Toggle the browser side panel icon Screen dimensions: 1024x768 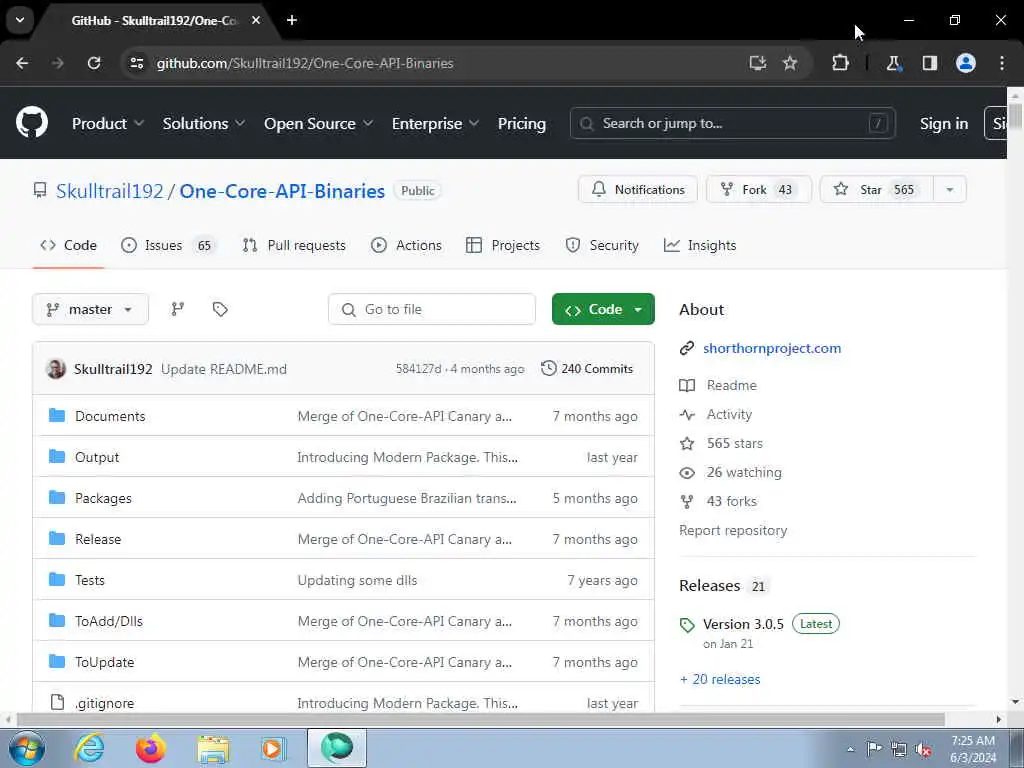930,63
